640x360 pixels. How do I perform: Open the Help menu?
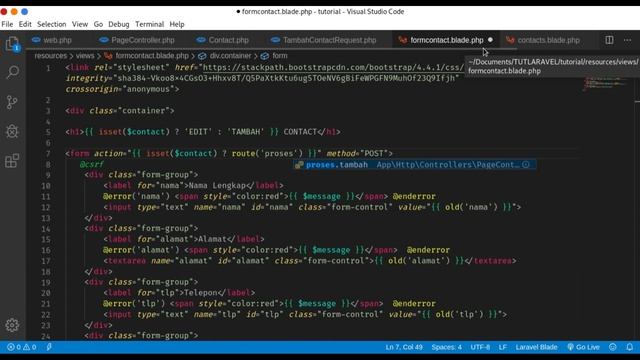pos(177,24)
